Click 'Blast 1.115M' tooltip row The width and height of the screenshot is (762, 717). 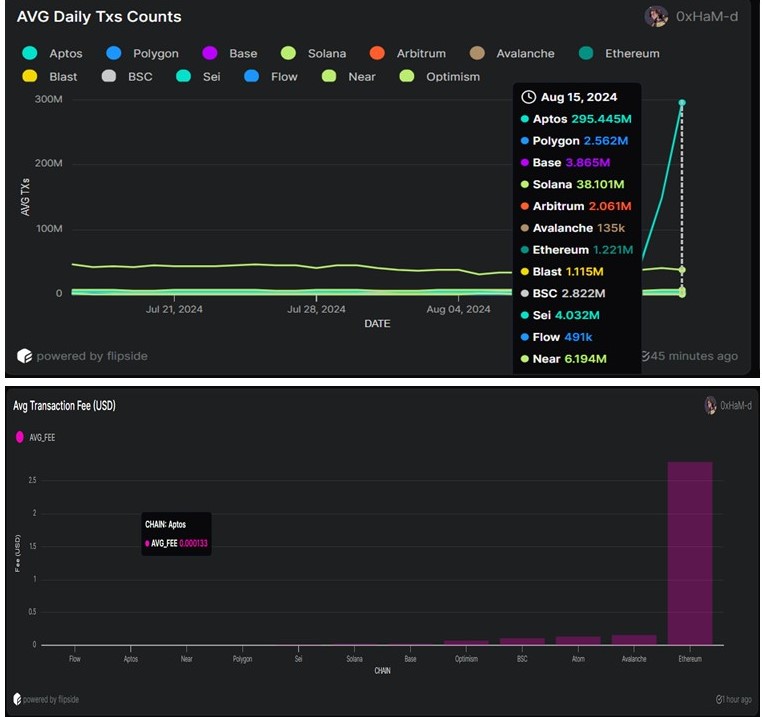tap(562, 272)
